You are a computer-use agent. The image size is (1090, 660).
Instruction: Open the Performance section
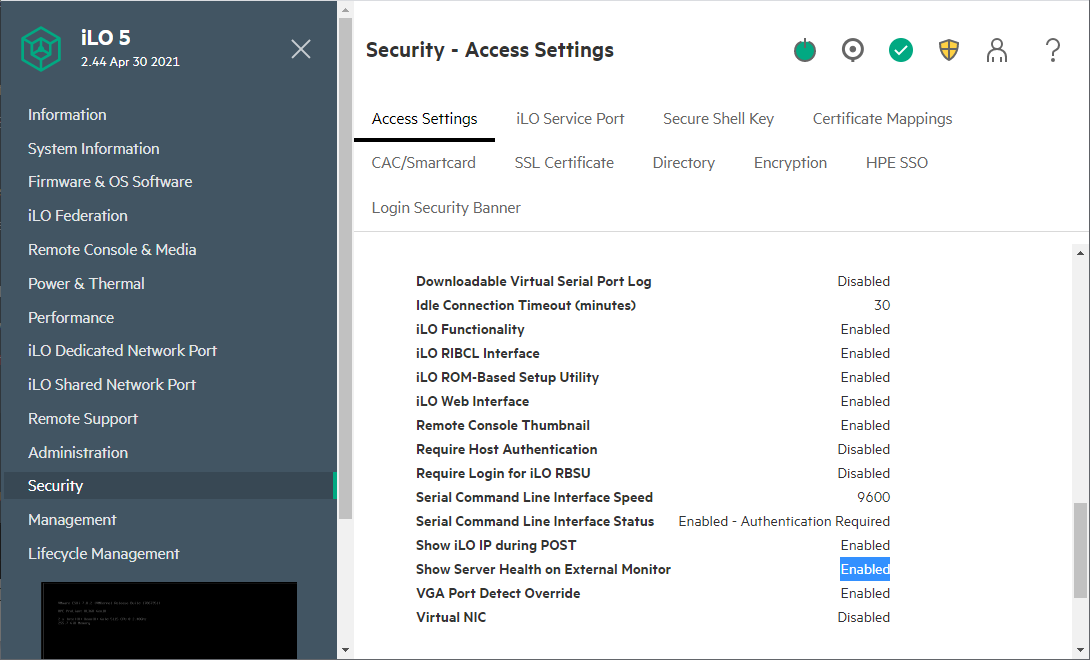point(70,318)
